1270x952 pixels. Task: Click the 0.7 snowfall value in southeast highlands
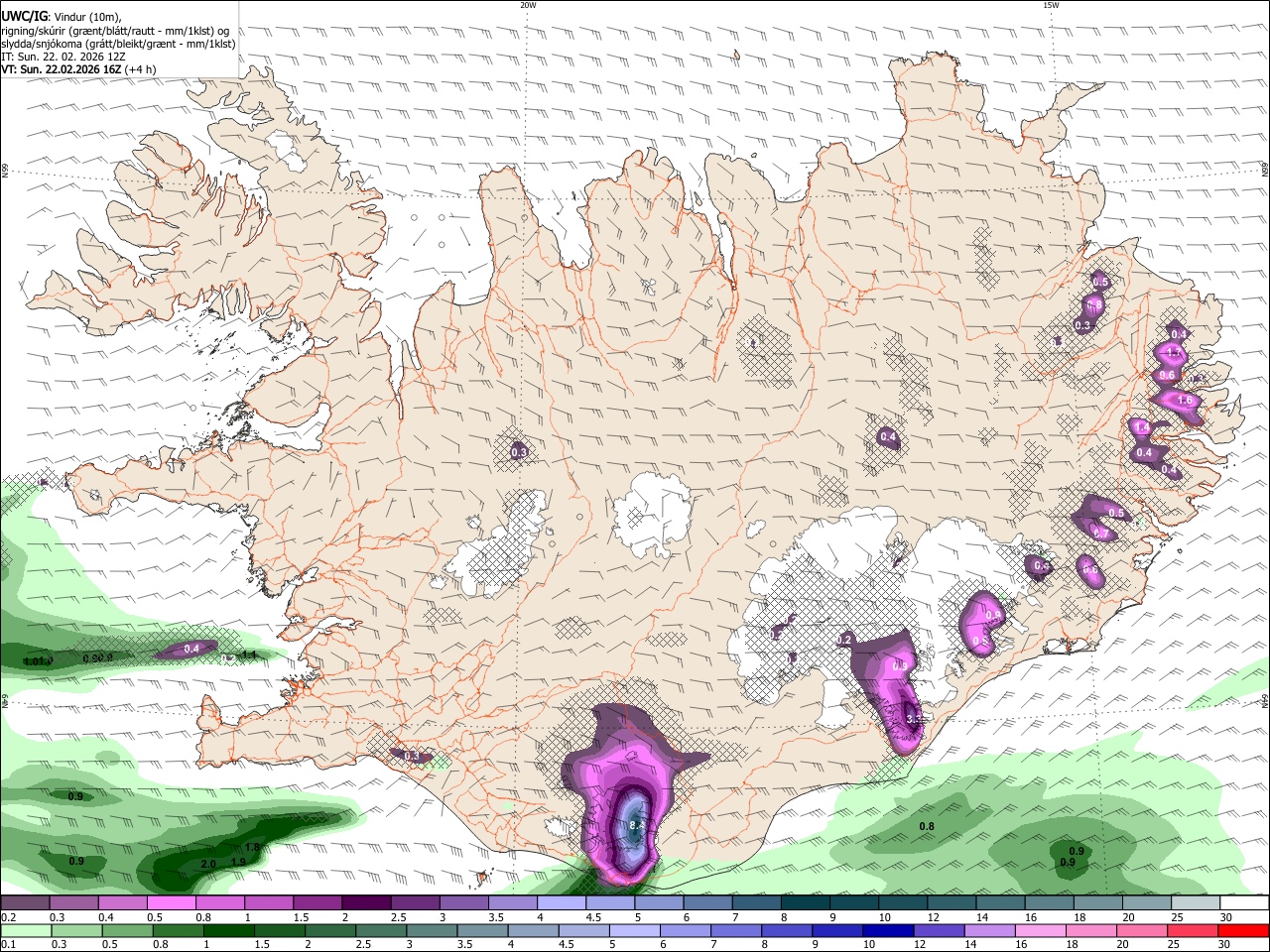[x=1100, y=534]
